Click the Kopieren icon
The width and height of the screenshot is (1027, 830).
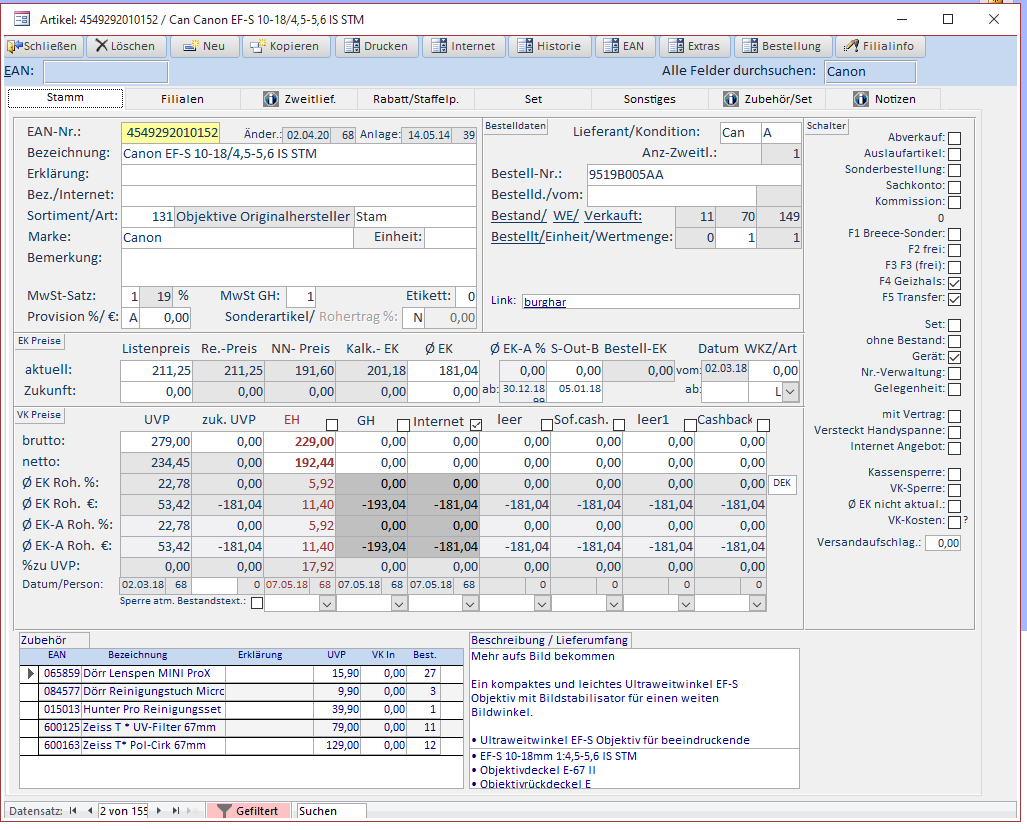258,46
